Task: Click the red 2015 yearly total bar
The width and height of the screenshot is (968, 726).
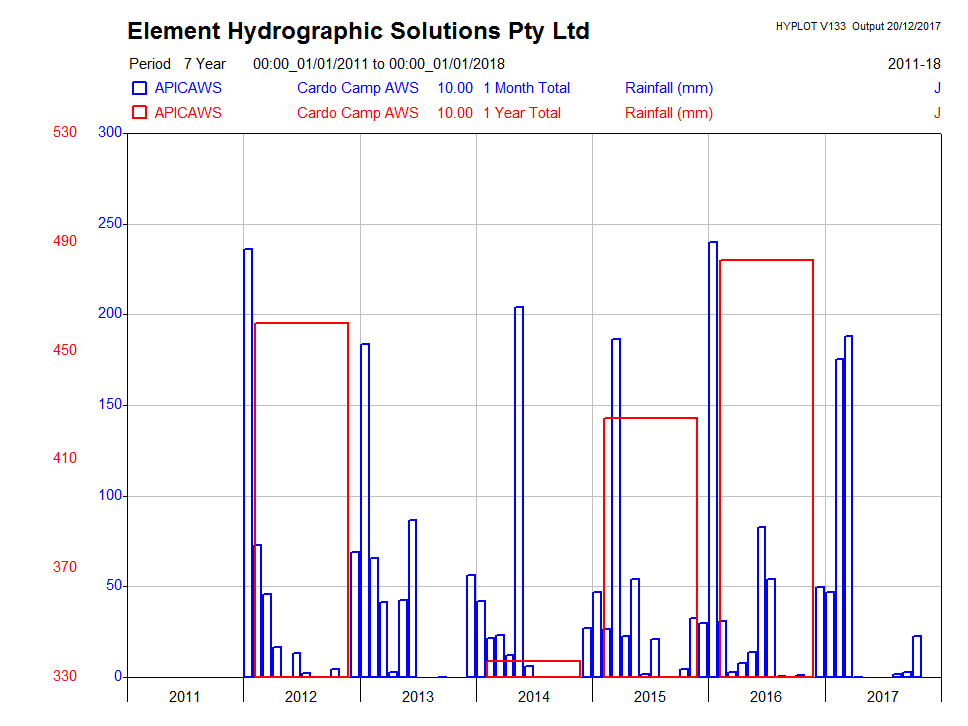Action: point(650,419)
